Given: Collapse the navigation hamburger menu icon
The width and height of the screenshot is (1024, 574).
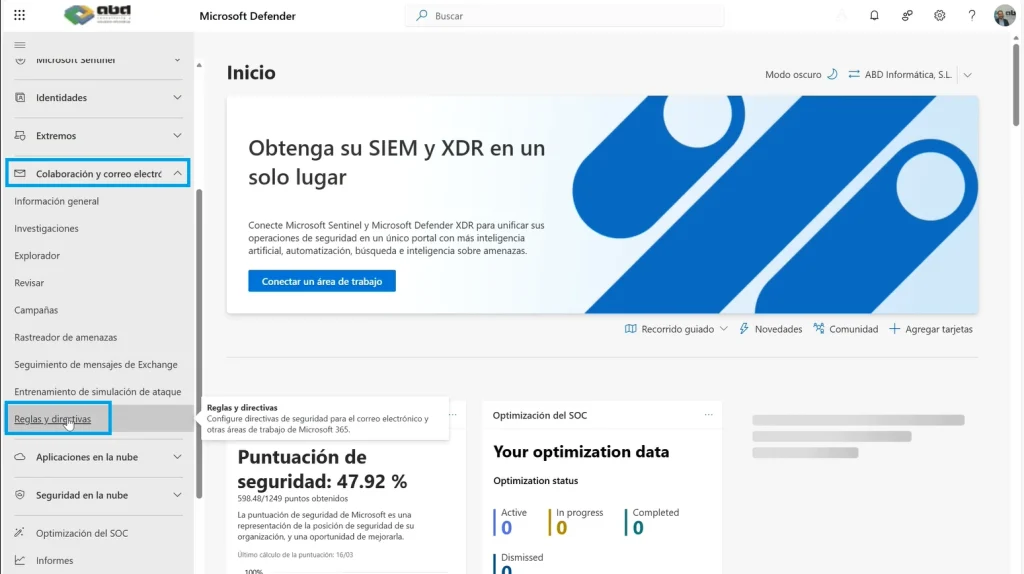Looking at the screenshot, I should [20, 45].
